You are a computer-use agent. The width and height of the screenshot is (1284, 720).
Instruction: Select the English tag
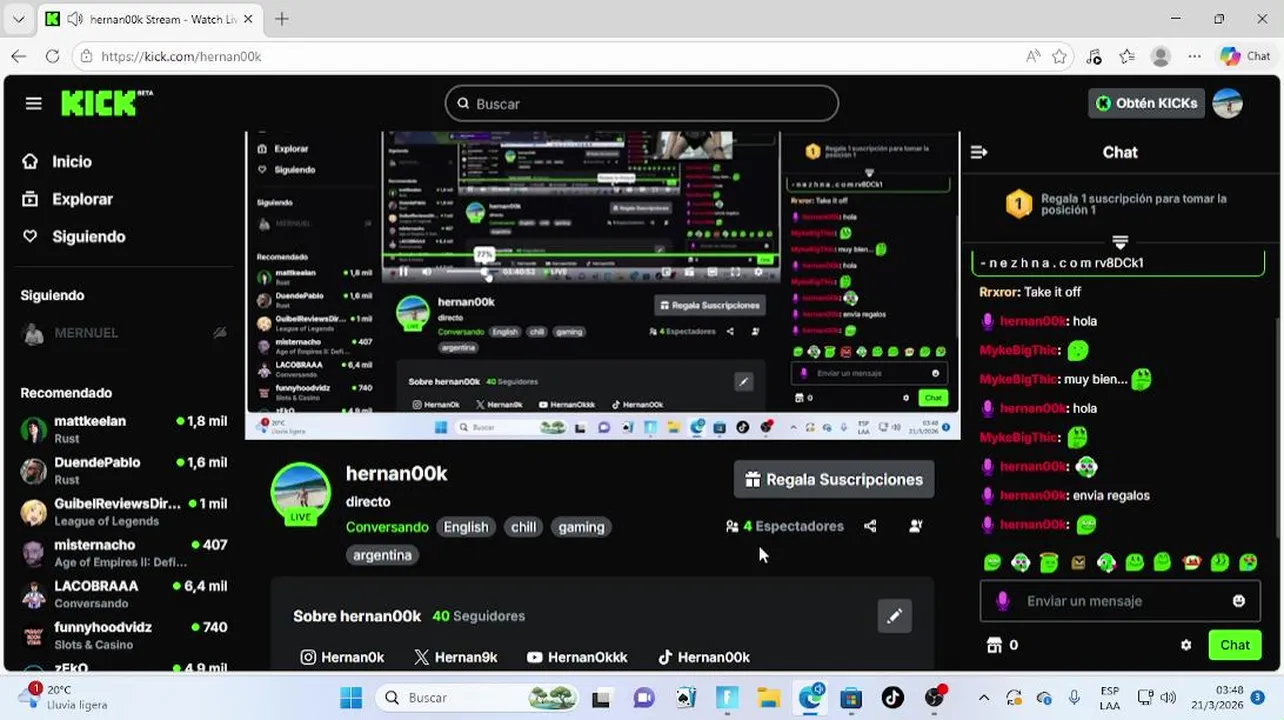(x=466, y=527)
